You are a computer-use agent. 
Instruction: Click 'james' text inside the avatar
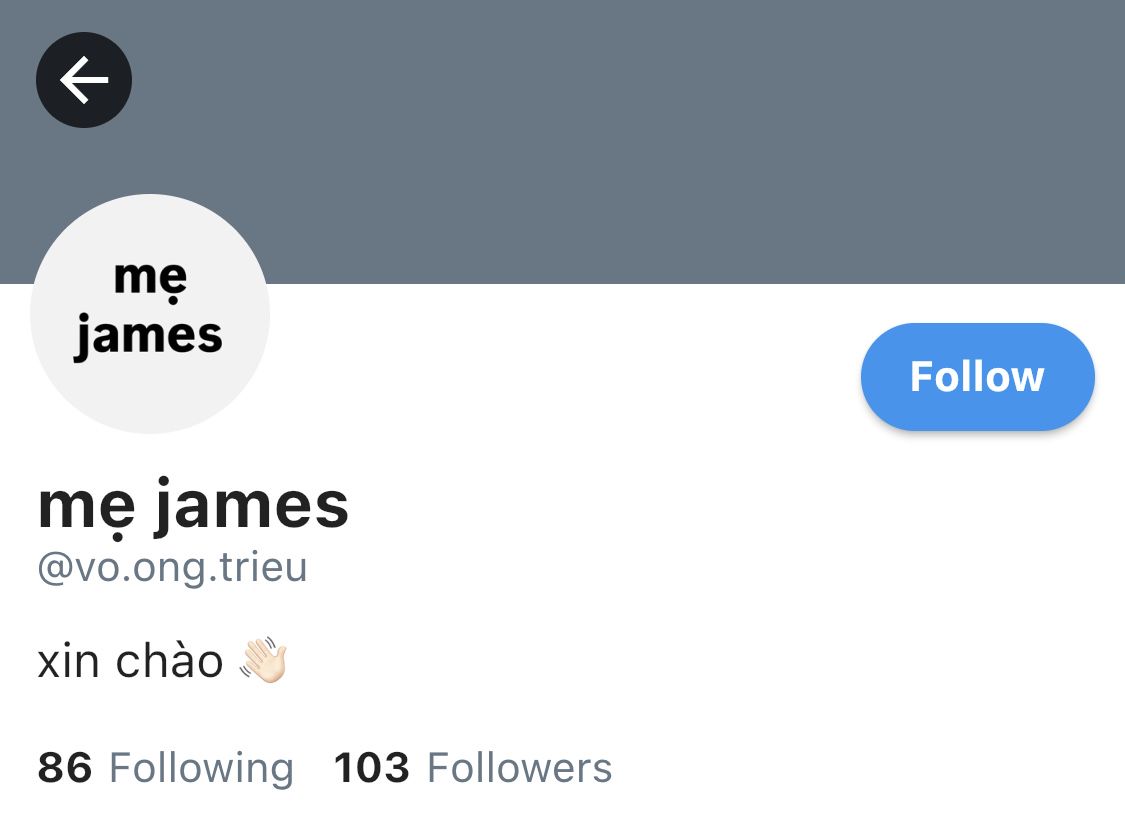coord(149,336)
